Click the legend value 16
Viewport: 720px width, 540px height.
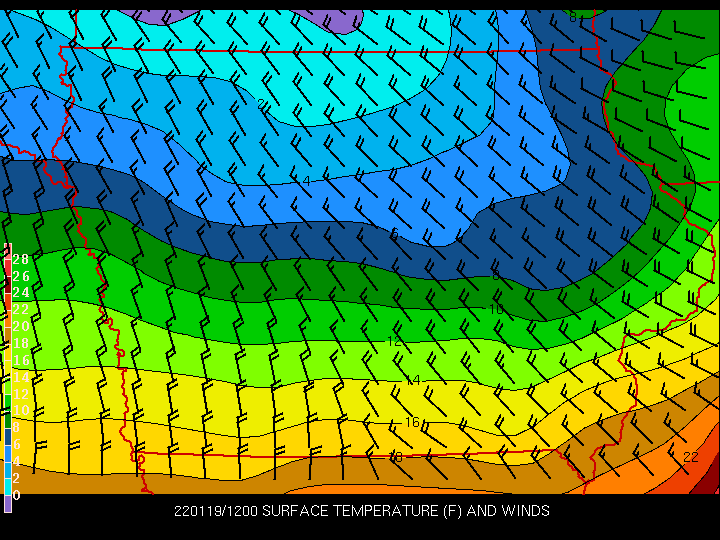(x=21, y=360)
